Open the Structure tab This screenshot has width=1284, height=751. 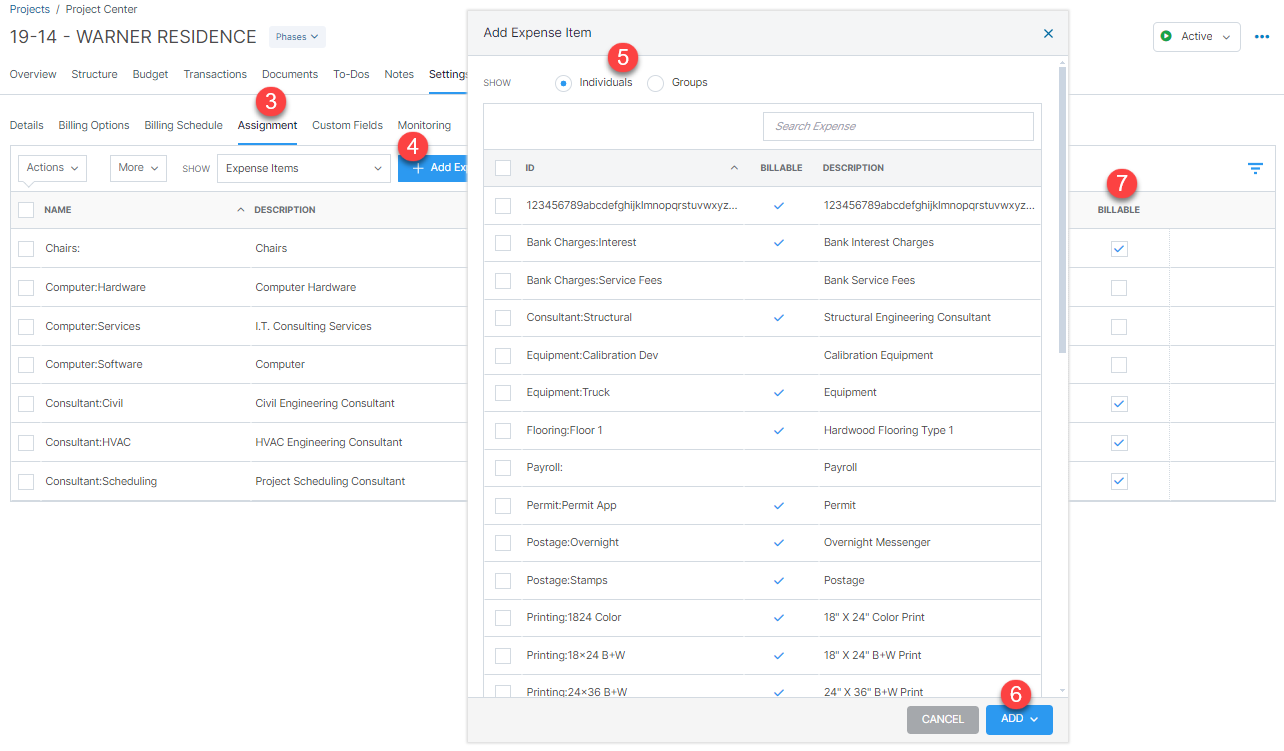point(94,74)
